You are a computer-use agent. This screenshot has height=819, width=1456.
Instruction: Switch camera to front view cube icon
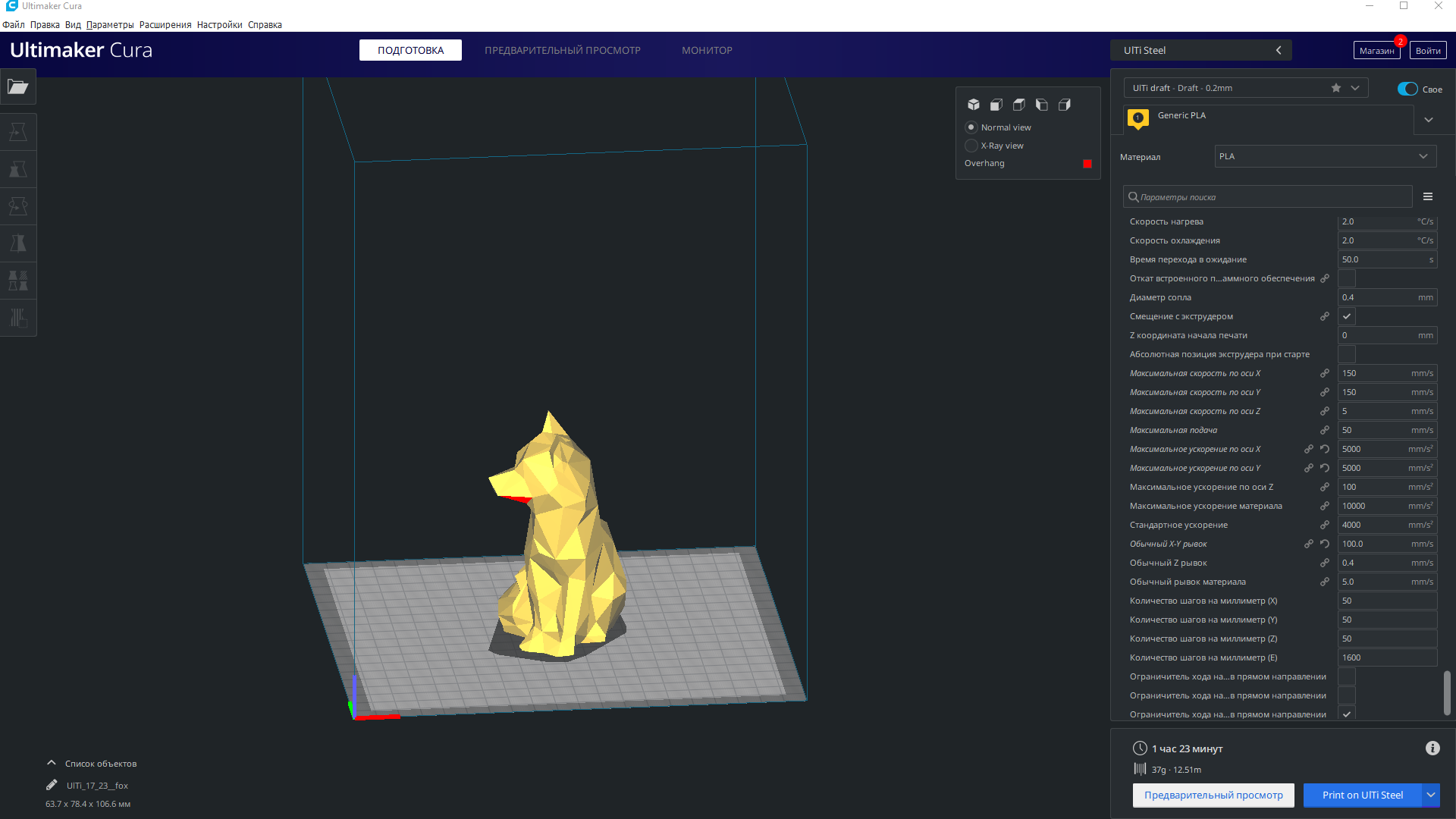tap(996, 105)
